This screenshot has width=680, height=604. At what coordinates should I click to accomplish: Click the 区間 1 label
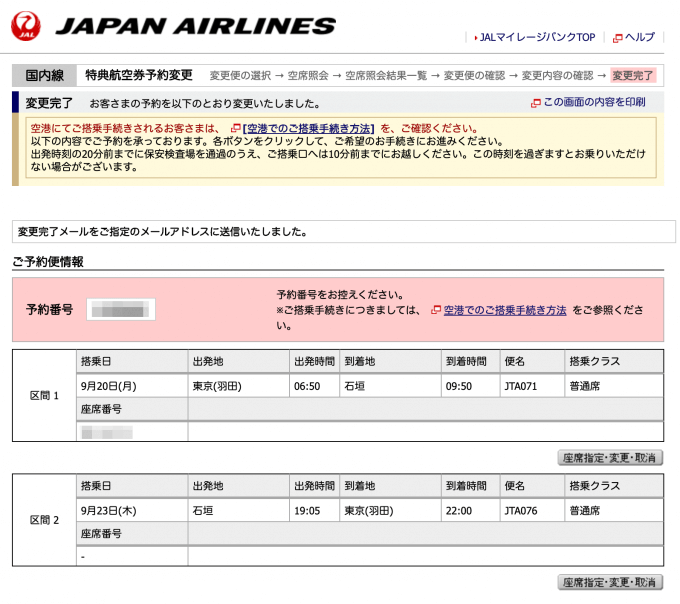click(x=44, y=395)
